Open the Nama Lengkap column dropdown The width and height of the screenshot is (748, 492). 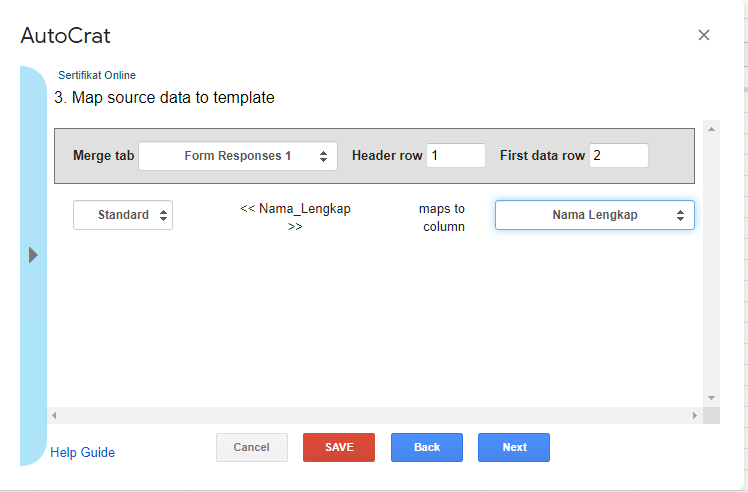click(594, 215)
